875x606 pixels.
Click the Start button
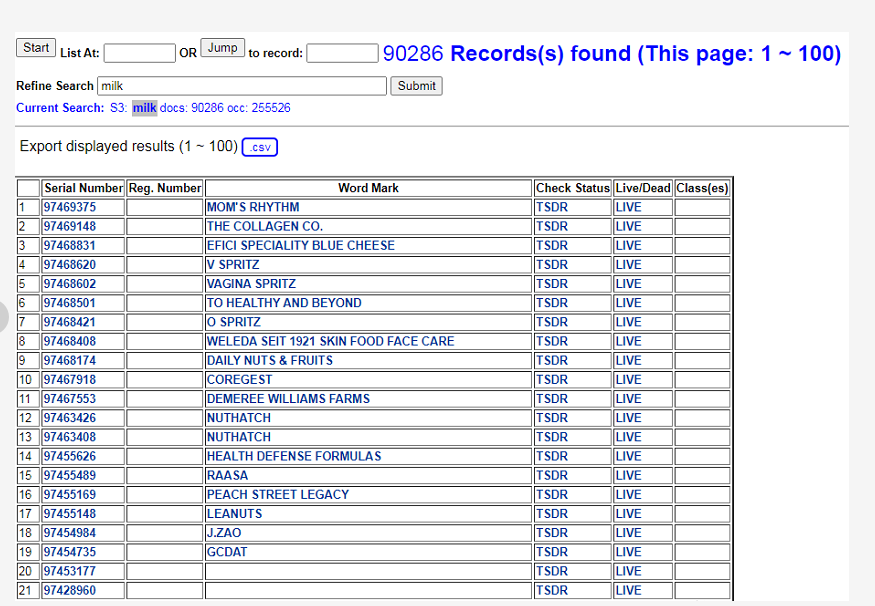point(36,47)
